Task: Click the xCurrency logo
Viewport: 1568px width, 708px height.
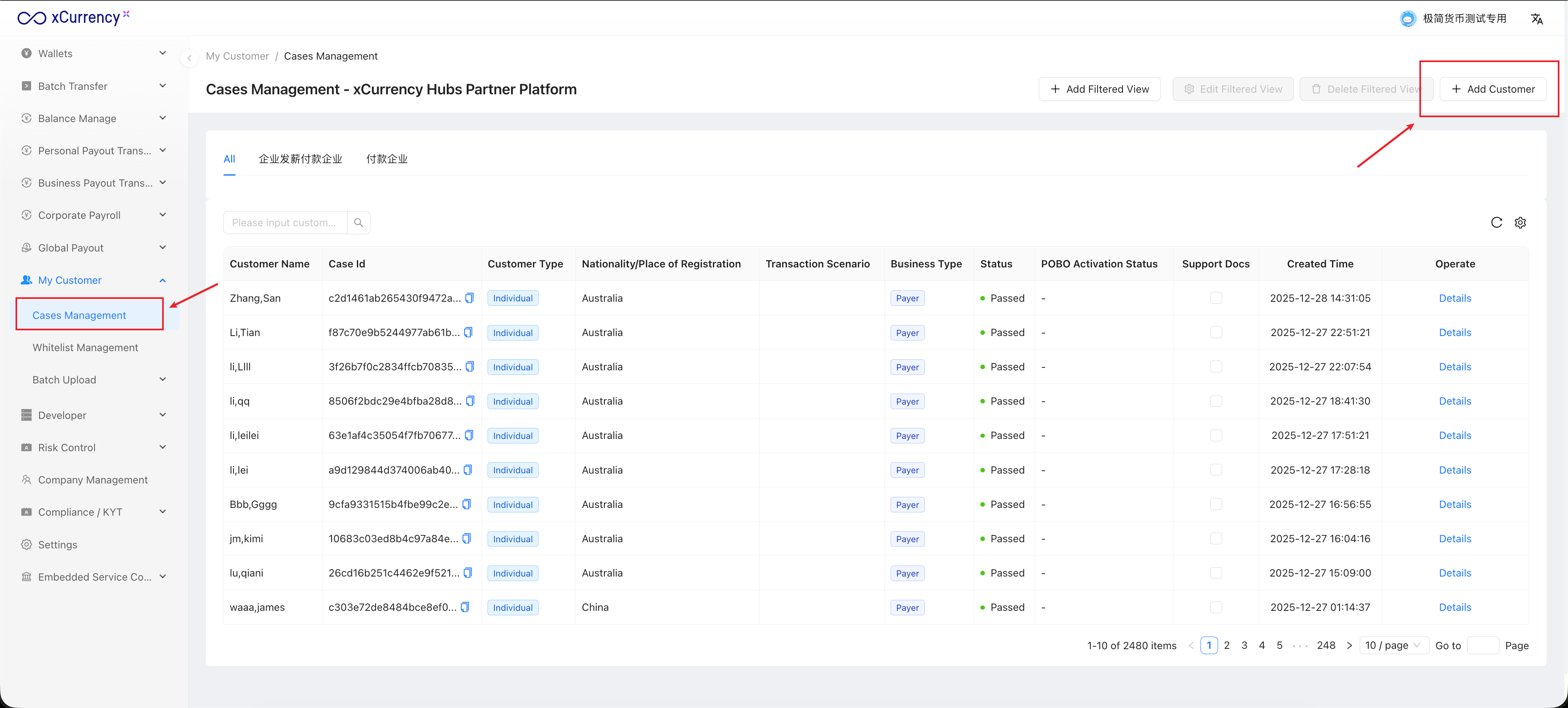Action: [73, 18]
